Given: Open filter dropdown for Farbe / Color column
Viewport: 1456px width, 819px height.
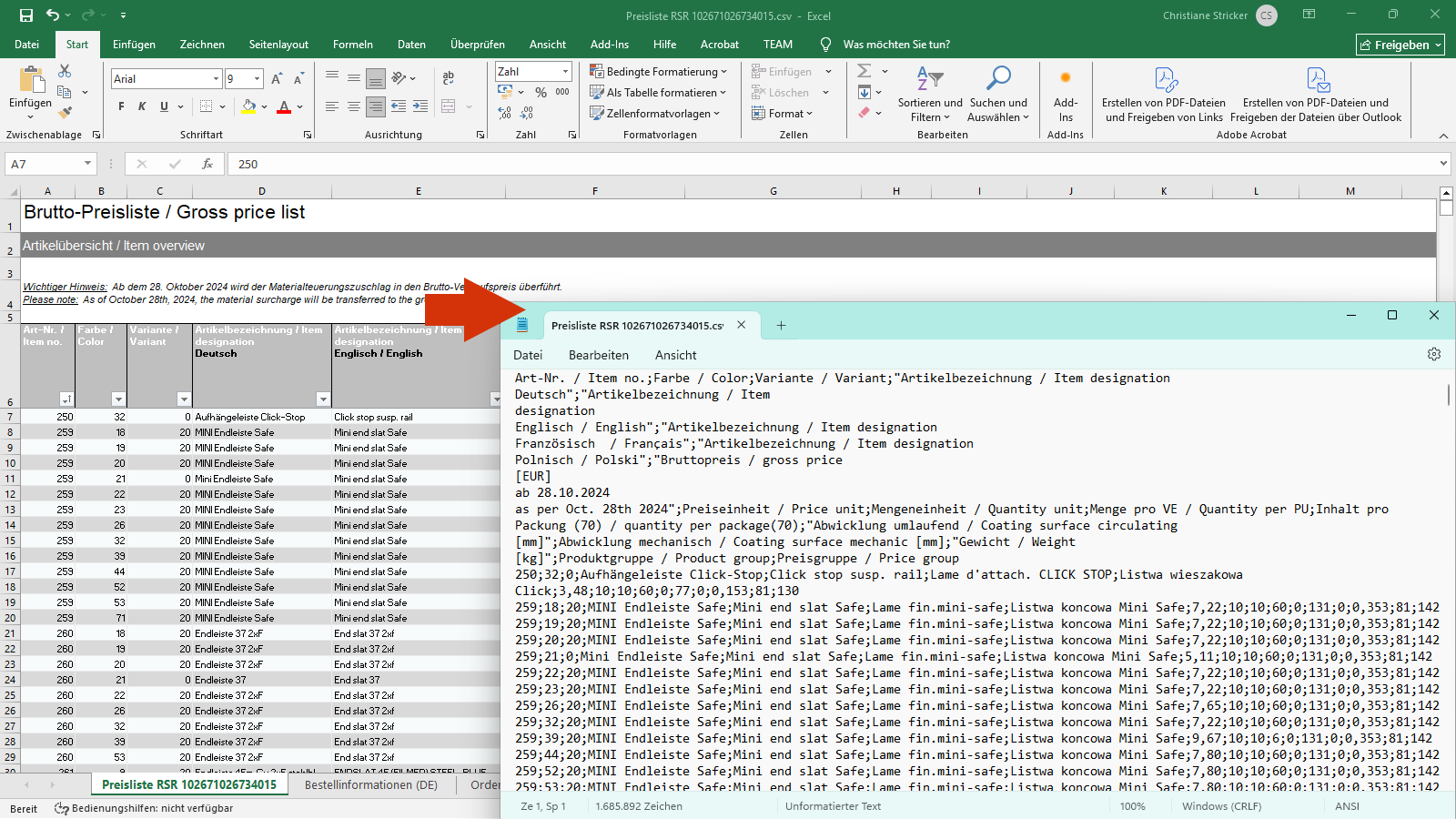Looking at the screenshot, I should pos(117,399).
